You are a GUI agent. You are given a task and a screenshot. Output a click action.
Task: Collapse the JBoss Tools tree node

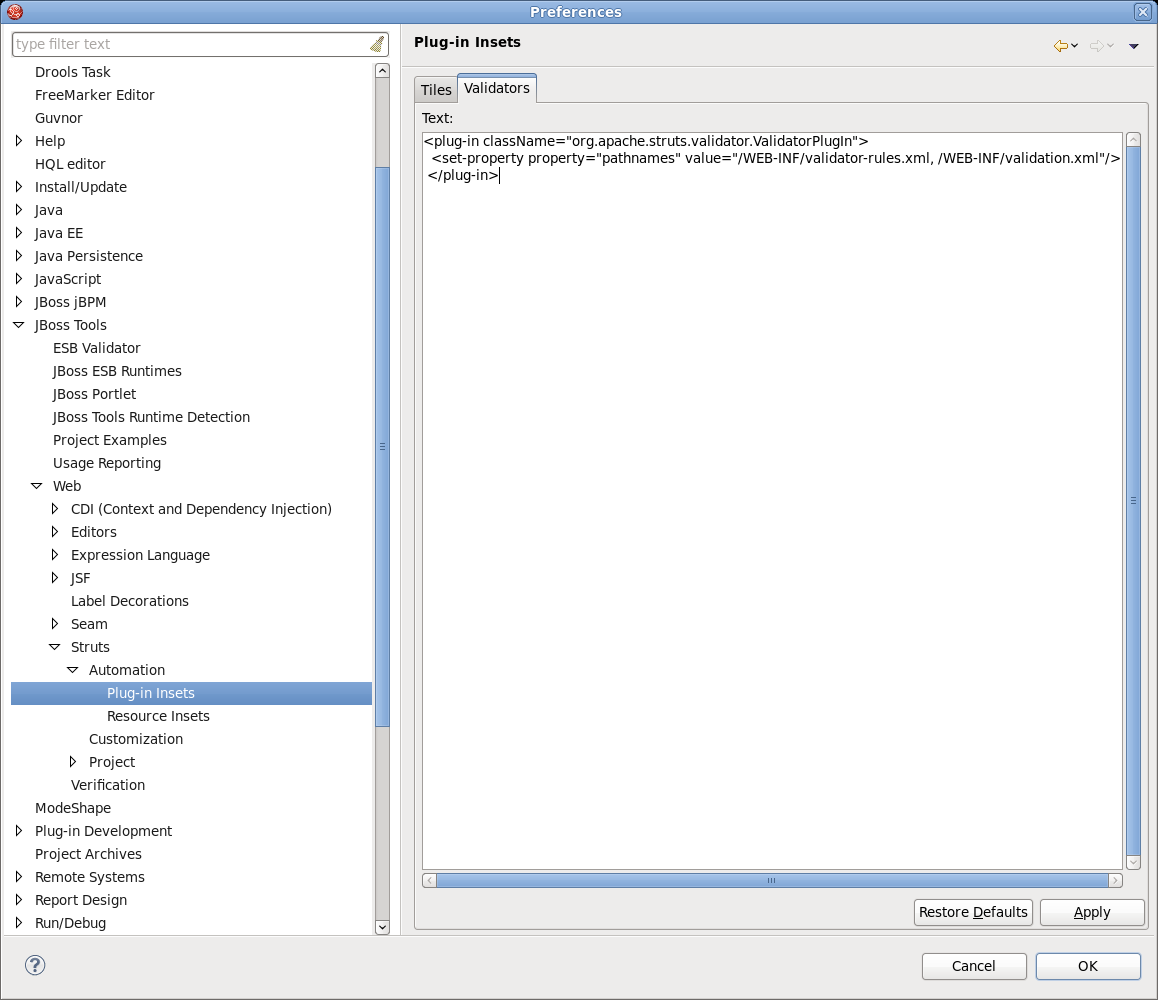[x=18, y=325]
